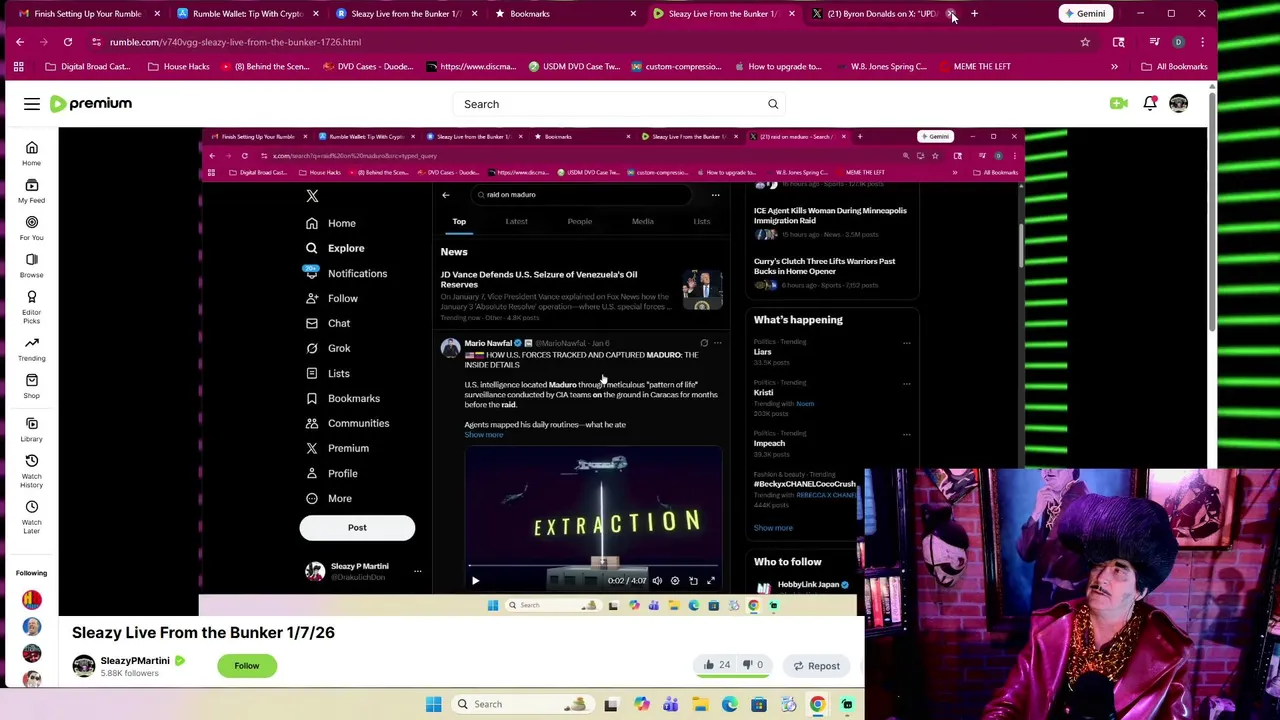Open Library in Rumble sidebar
Viewport: 1280px width, 720px height.
click(x=31, y=429)
